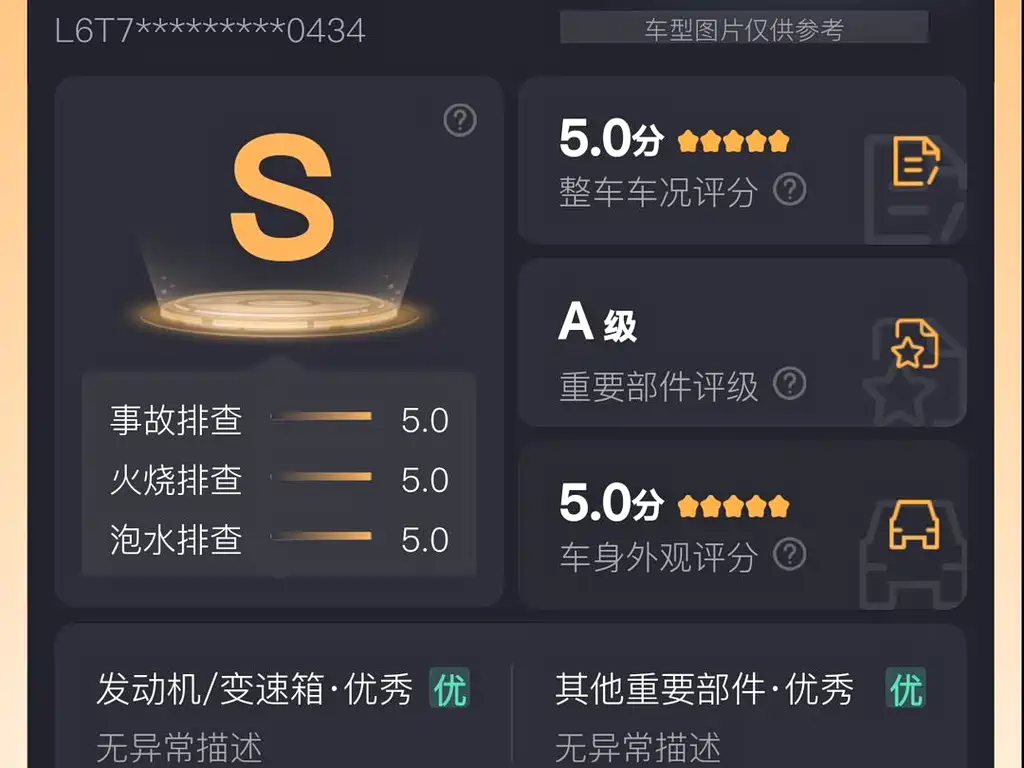This screenshot has height=768, width=1024.
Task: Click the starred document rating icon
Action: point(916,344)
